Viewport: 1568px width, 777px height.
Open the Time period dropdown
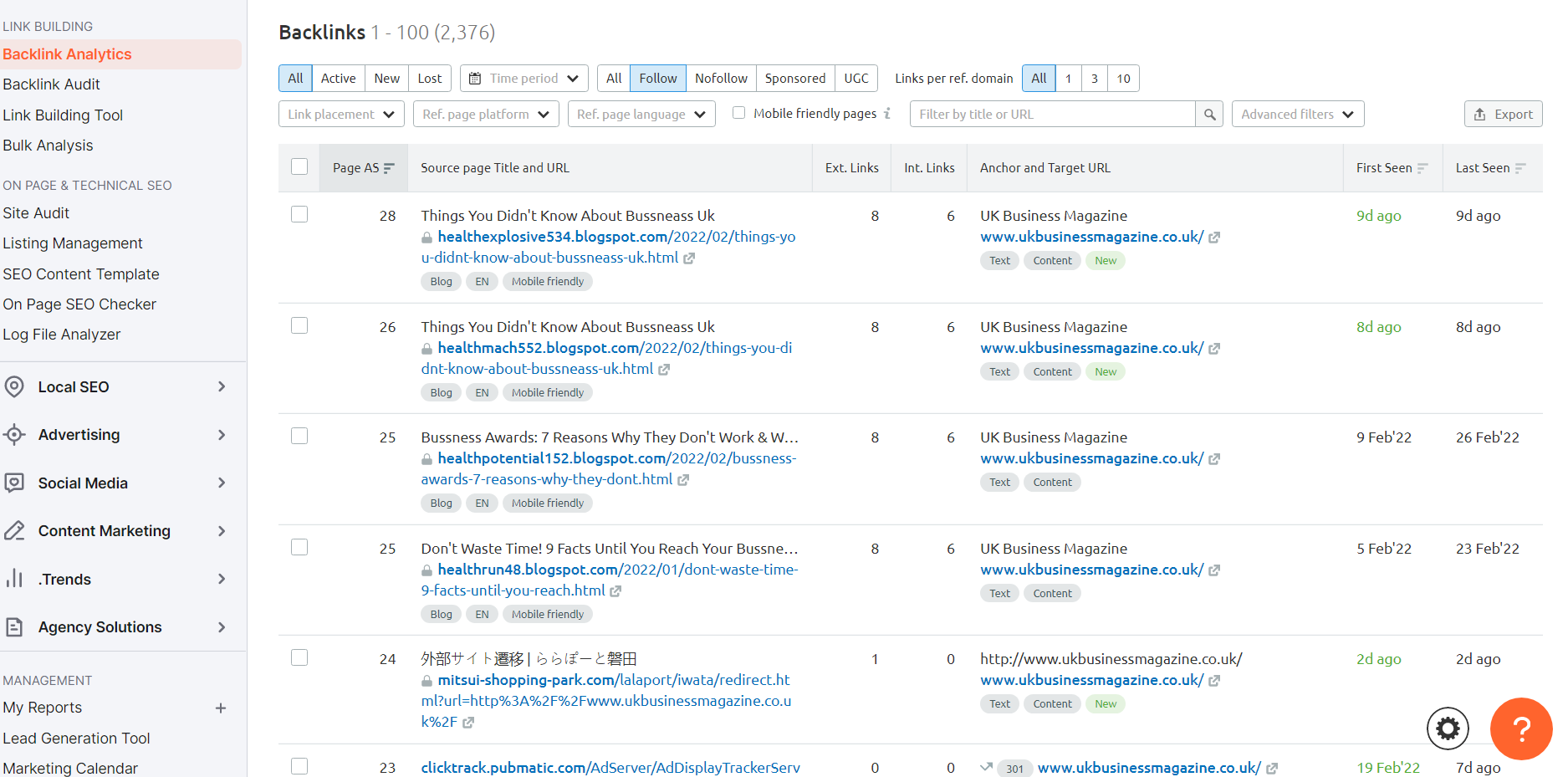coord(524,79)
